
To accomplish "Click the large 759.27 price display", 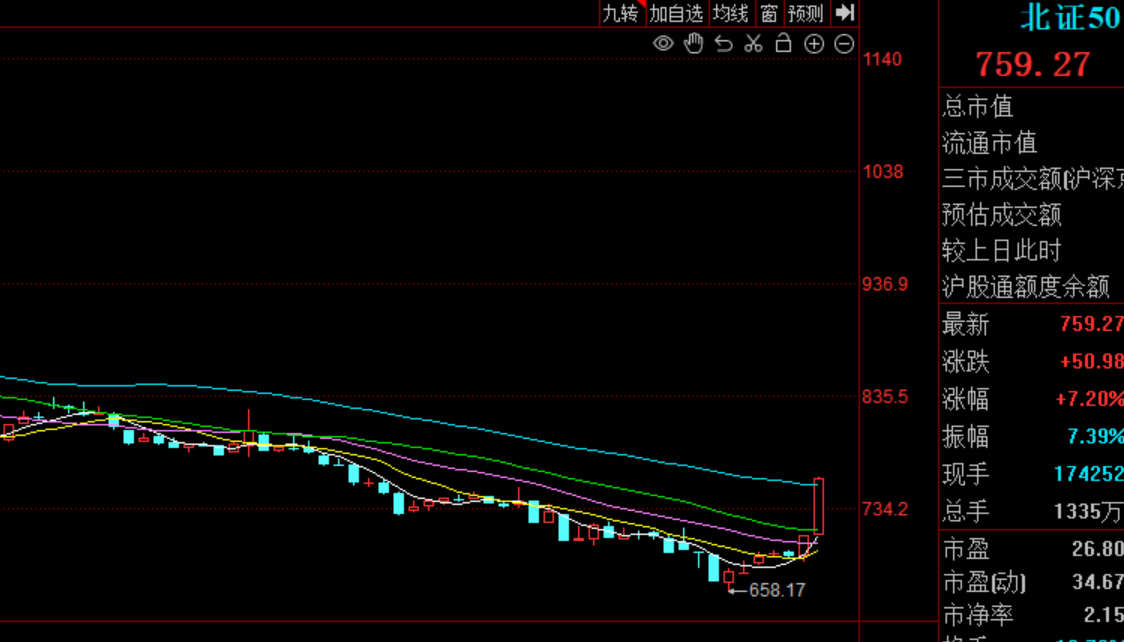I will 1033,64.
